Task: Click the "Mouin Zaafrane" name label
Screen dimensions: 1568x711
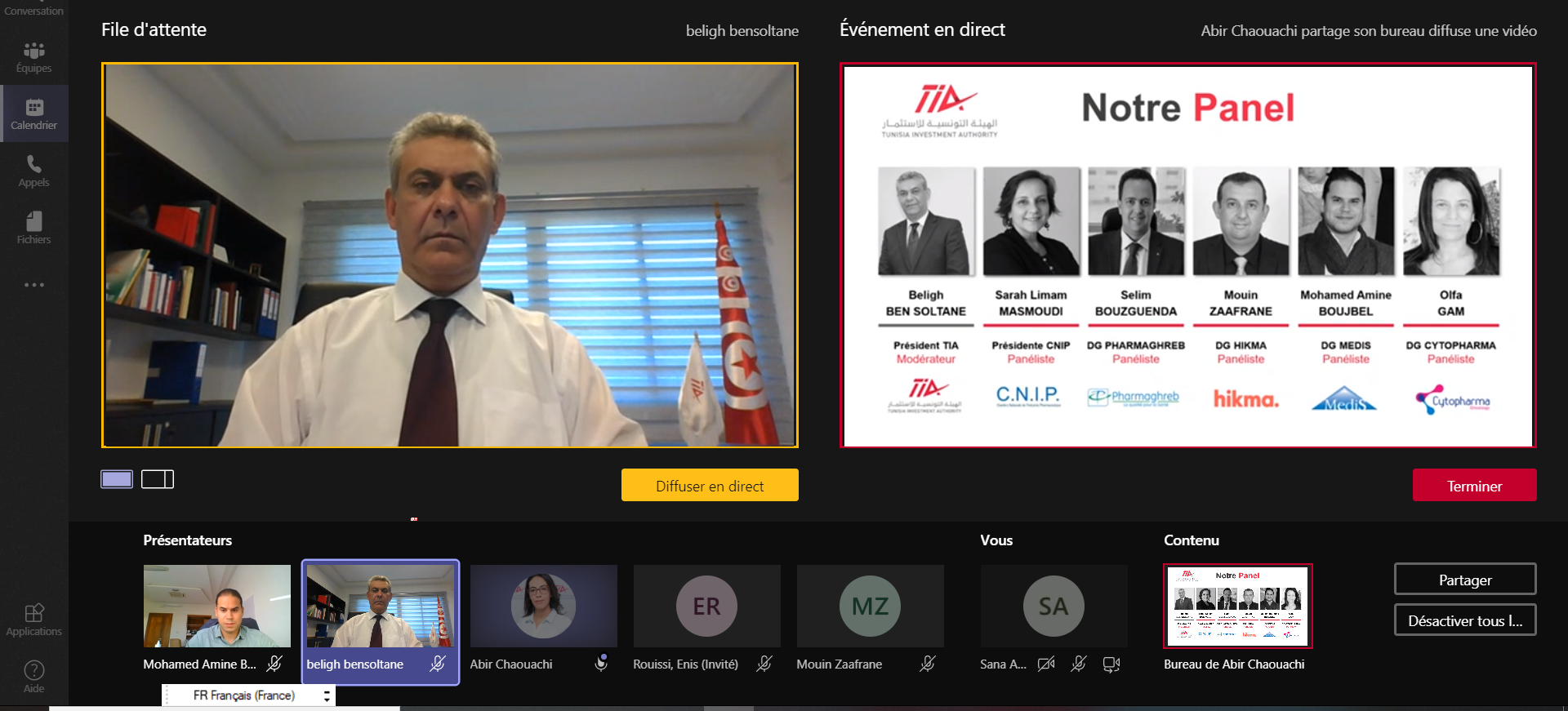Action: pos(839,664)
